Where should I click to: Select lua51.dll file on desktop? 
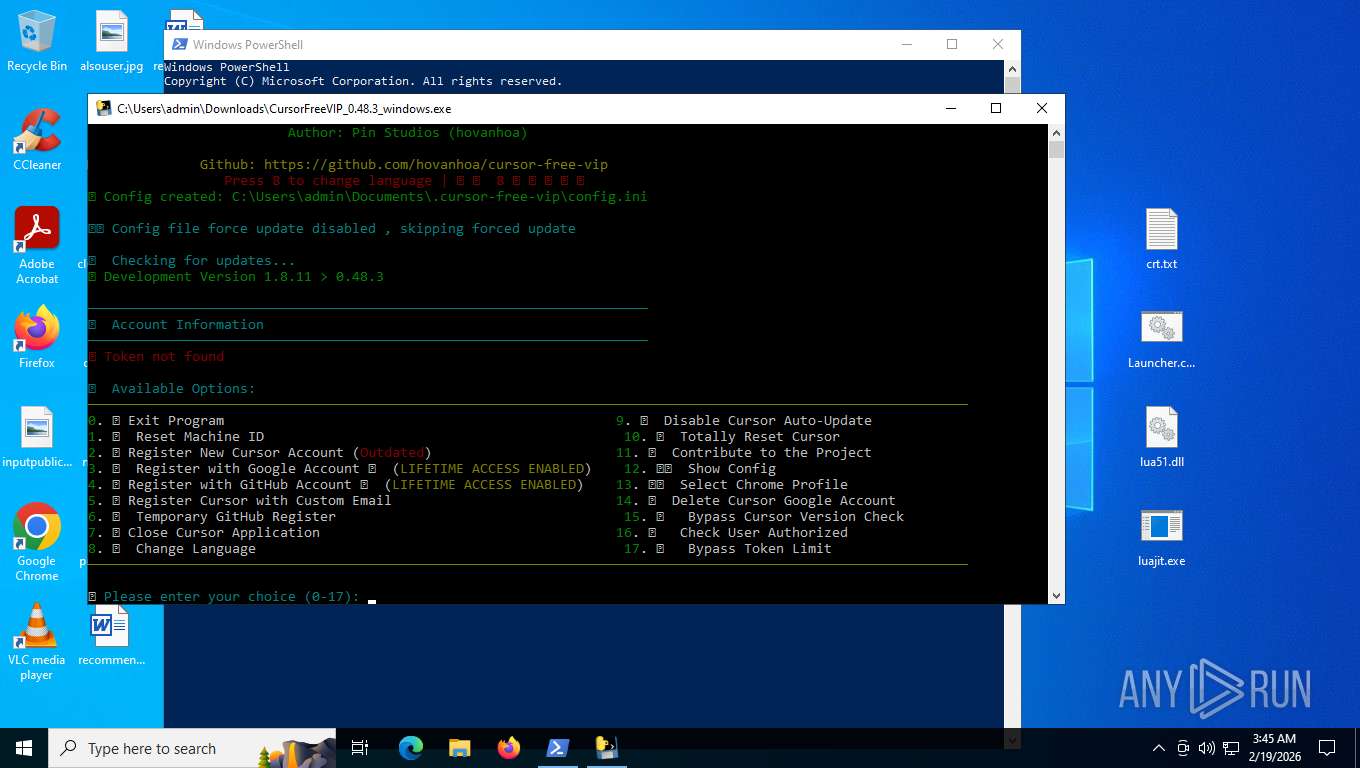pos(1162,438)
